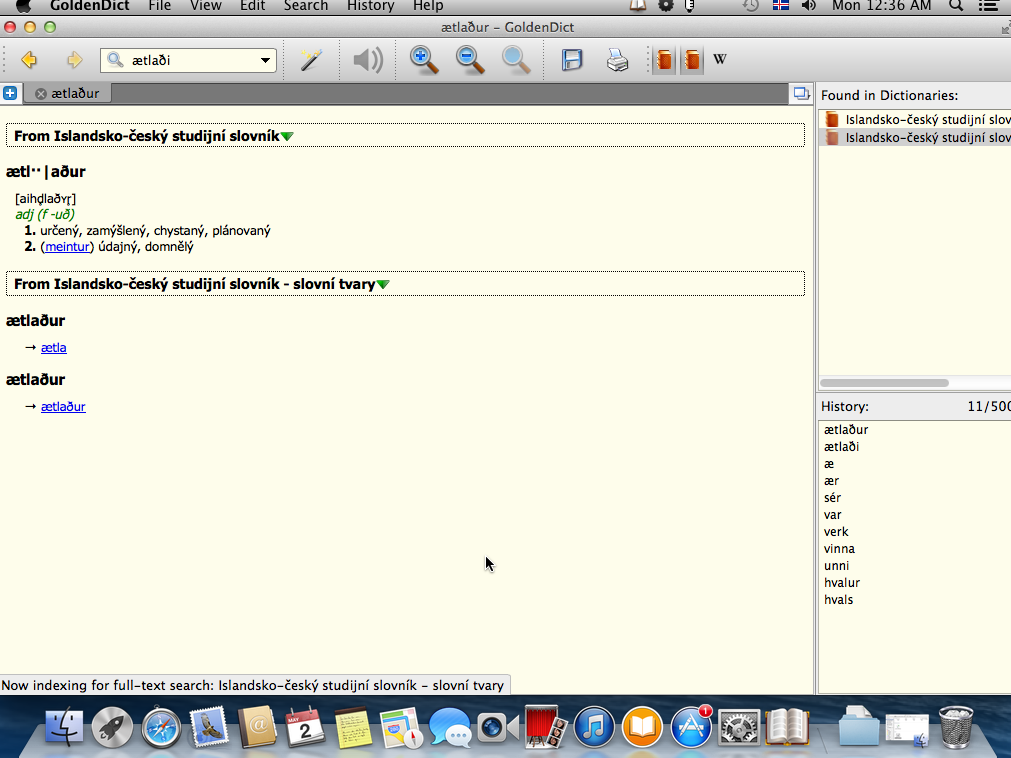Select ætlaður in History list
The height and width of the screenshot is (758, 1011).
point(846,430)
